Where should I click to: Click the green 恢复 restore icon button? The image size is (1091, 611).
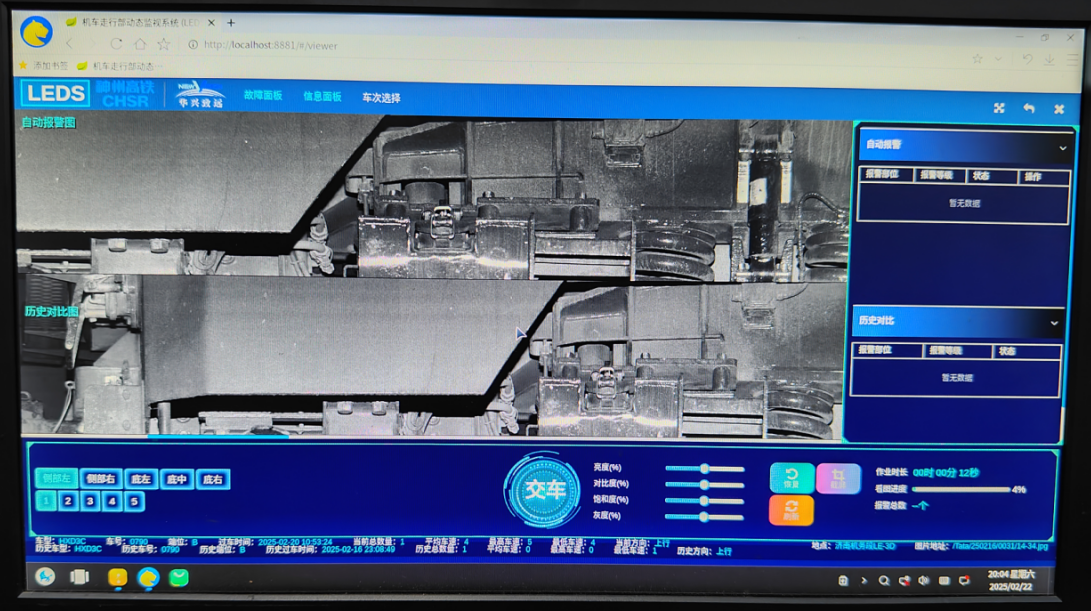coord(791,478)
